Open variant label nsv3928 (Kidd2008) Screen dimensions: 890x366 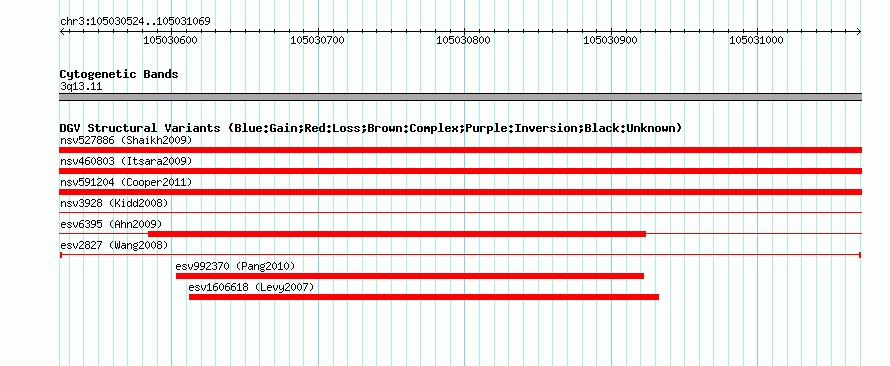point(114,203)
